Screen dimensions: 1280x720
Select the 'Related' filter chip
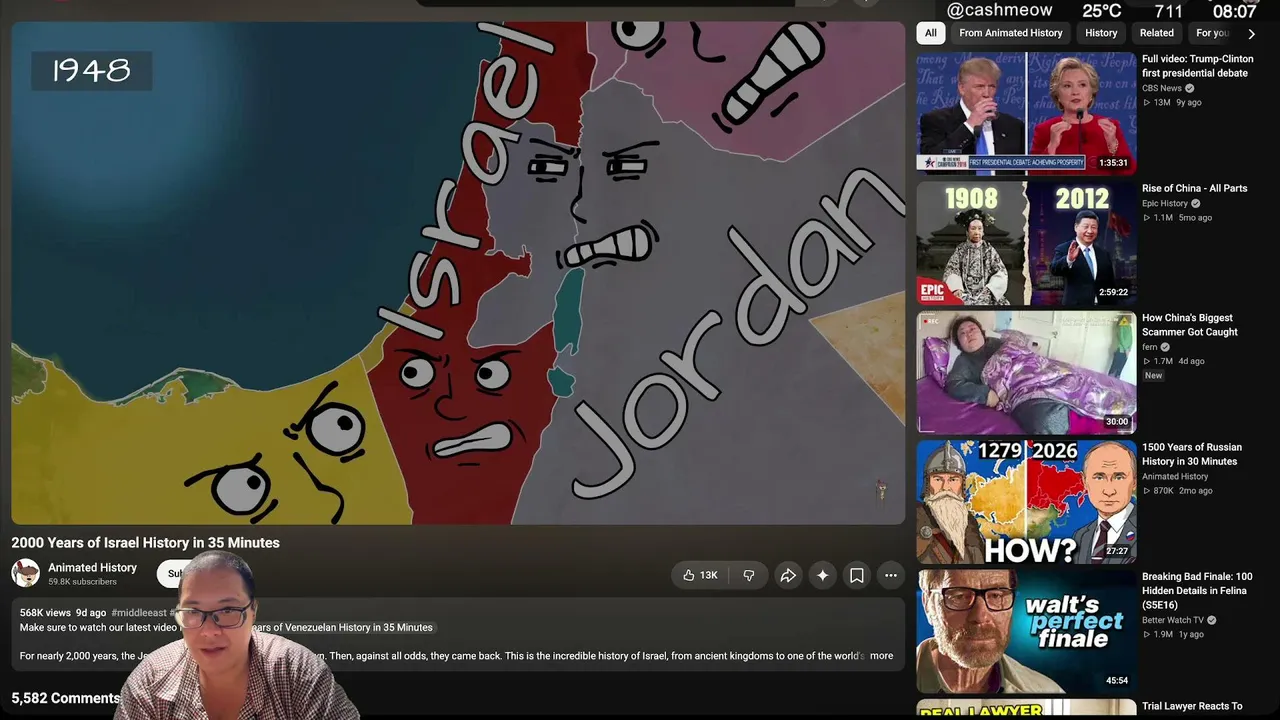click(1157, 33)
